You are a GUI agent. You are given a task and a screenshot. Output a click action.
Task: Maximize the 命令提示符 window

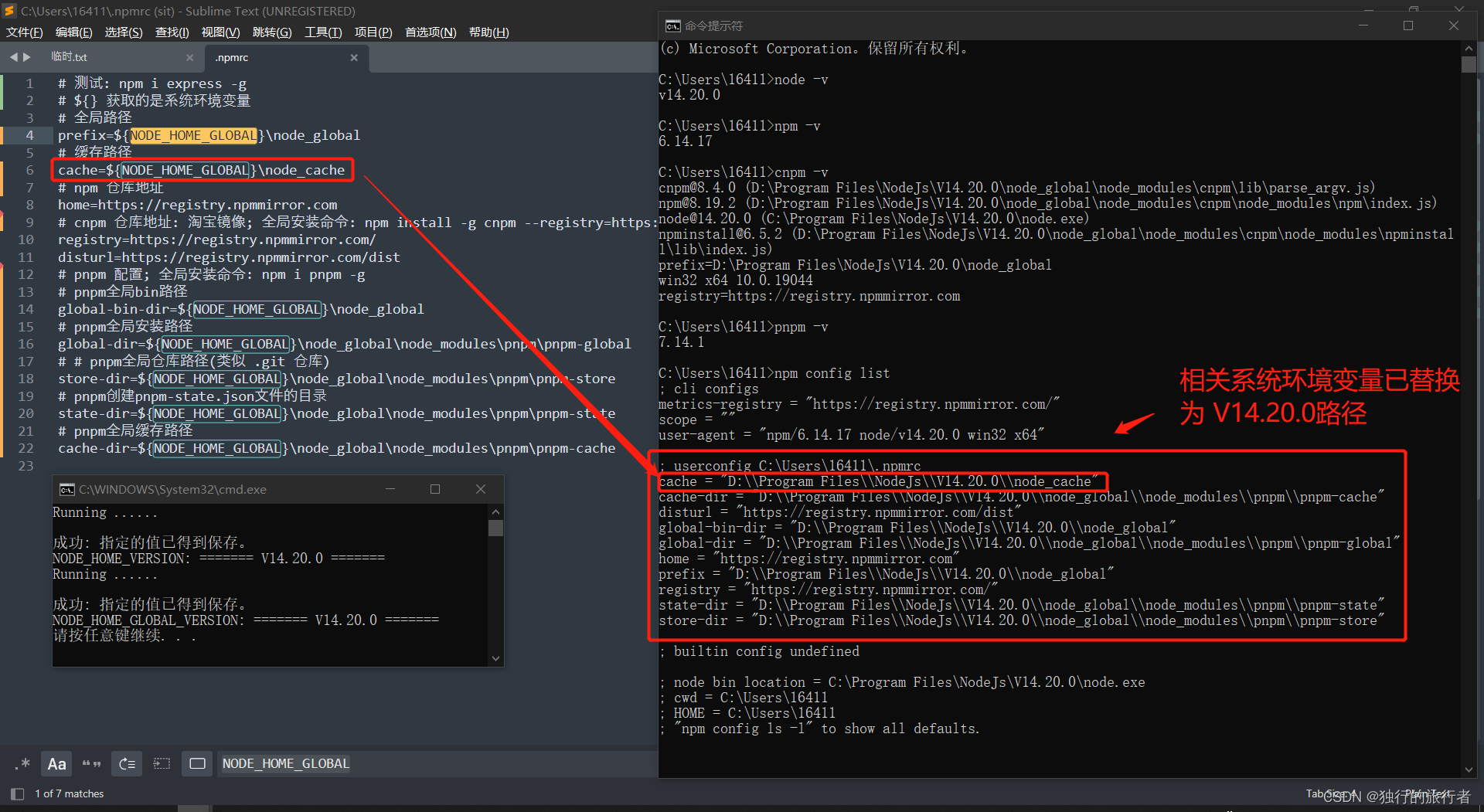[1408, 25]
